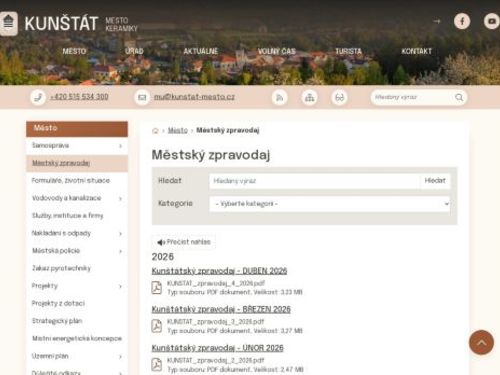The width and height of the screenshot is (500, 375).
Task: Expand the Nakládání s odpady chevron
Action: (120, 234)
